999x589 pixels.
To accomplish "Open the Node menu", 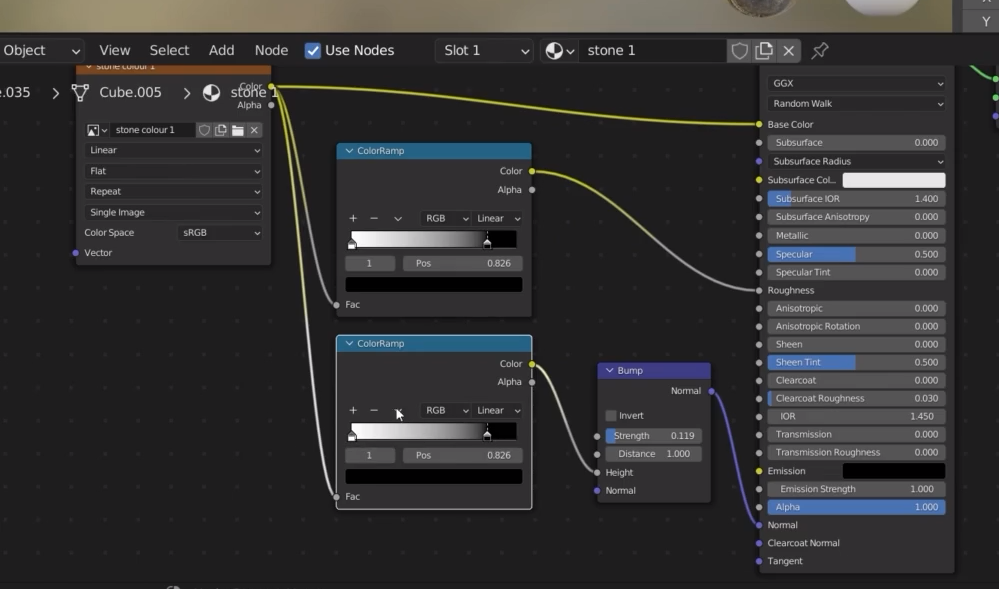I will 271,50.
